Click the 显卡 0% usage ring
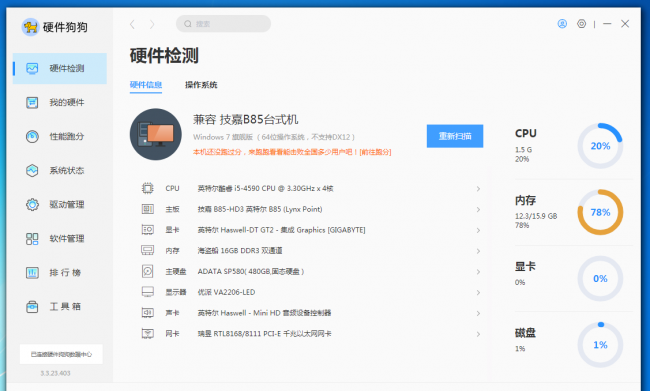 pos(600,279)
